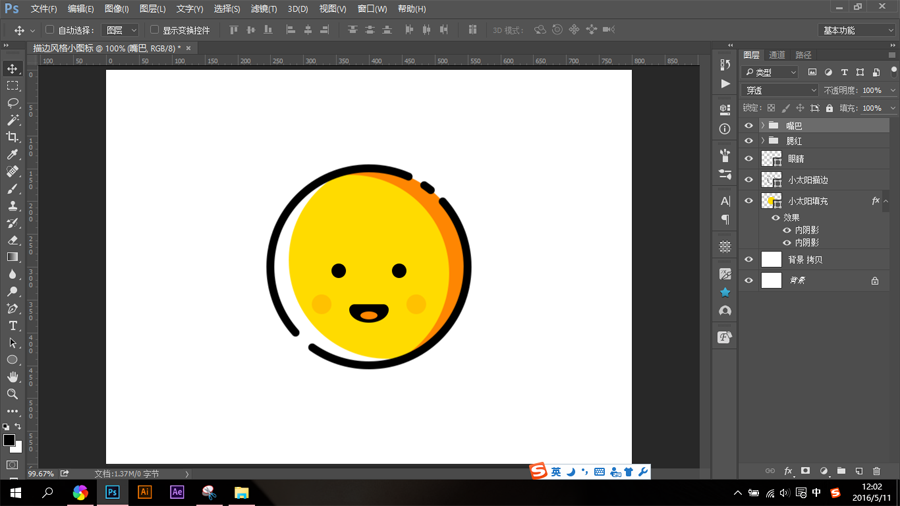The image size is (900, 506).
Task: Click the add layer mask icon
Action: (x=805, y=471)
